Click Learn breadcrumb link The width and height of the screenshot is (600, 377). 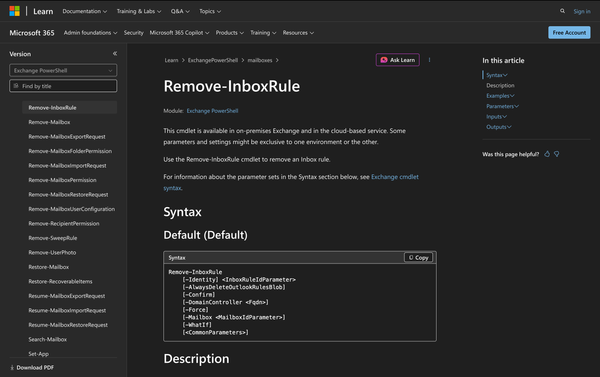(x=171, y=60)
